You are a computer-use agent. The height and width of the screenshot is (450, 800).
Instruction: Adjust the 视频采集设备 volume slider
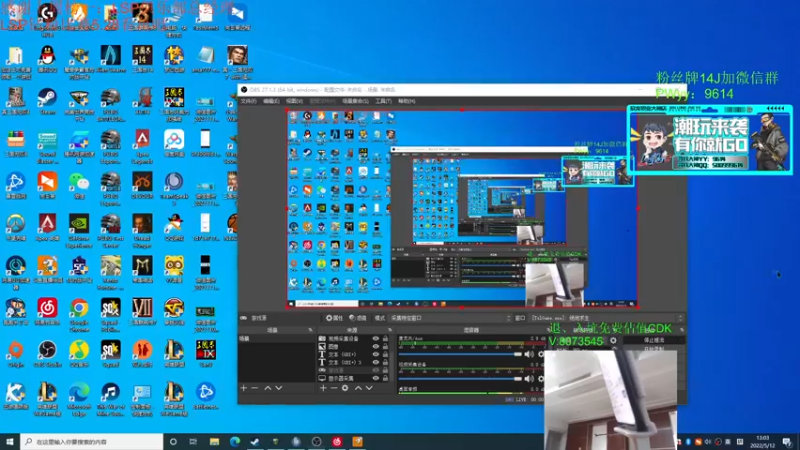[x=461, y=379]
